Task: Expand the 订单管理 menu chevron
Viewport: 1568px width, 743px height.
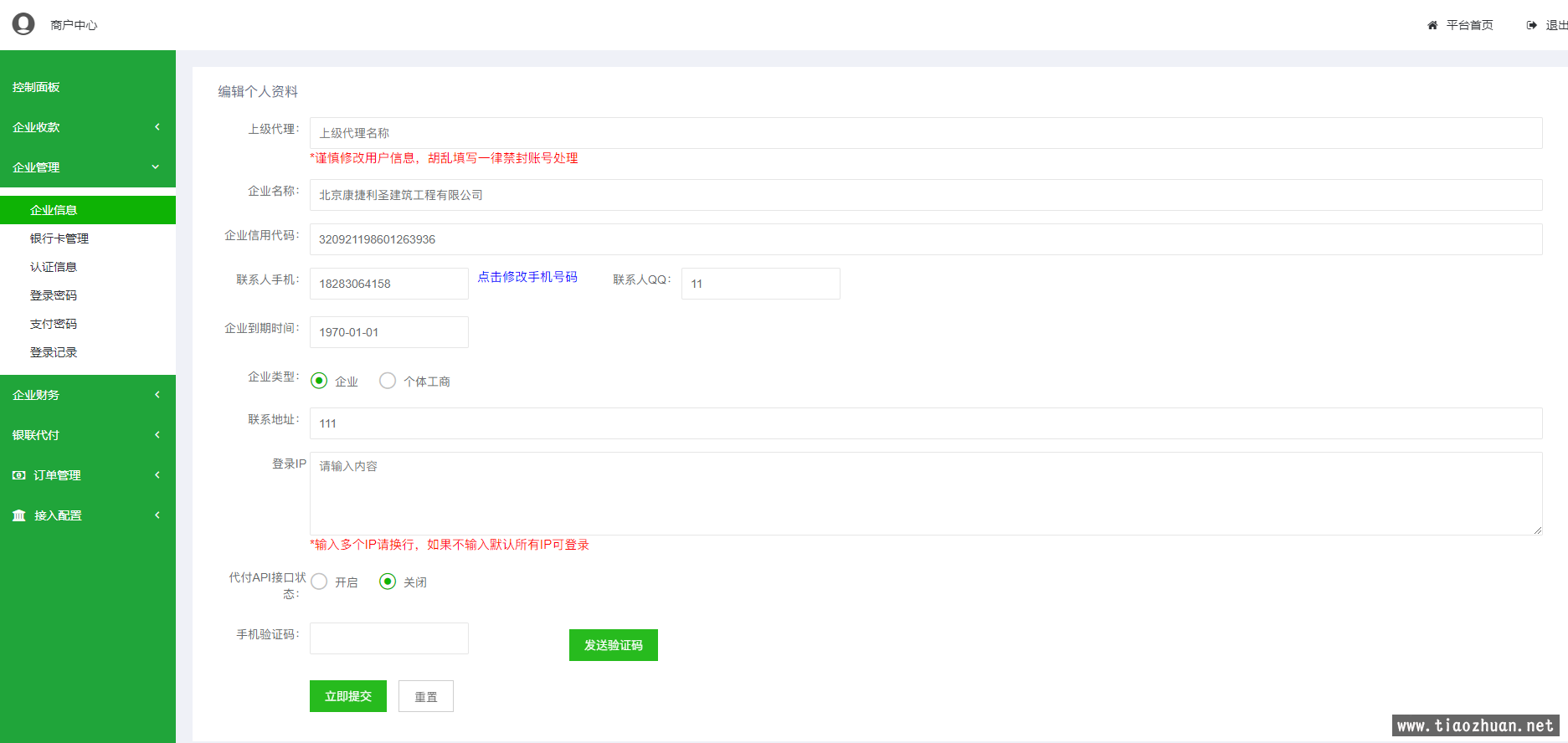Action: point(157,475)
